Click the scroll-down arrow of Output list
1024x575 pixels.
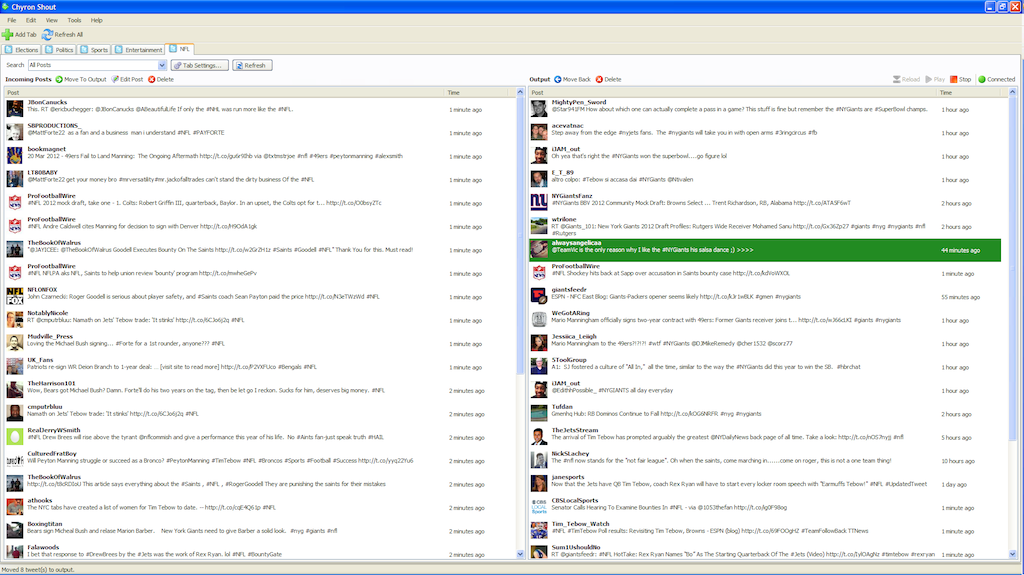click(x=1012, y=554)
